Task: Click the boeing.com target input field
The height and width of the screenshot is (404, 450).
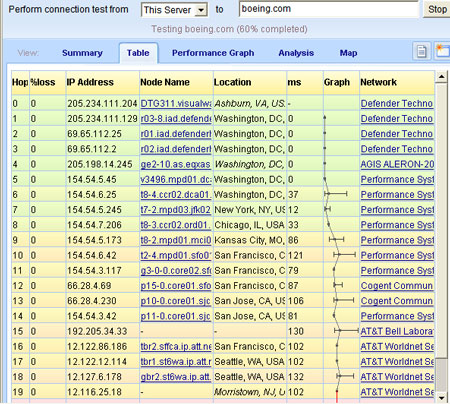Action: click(329, 9)
